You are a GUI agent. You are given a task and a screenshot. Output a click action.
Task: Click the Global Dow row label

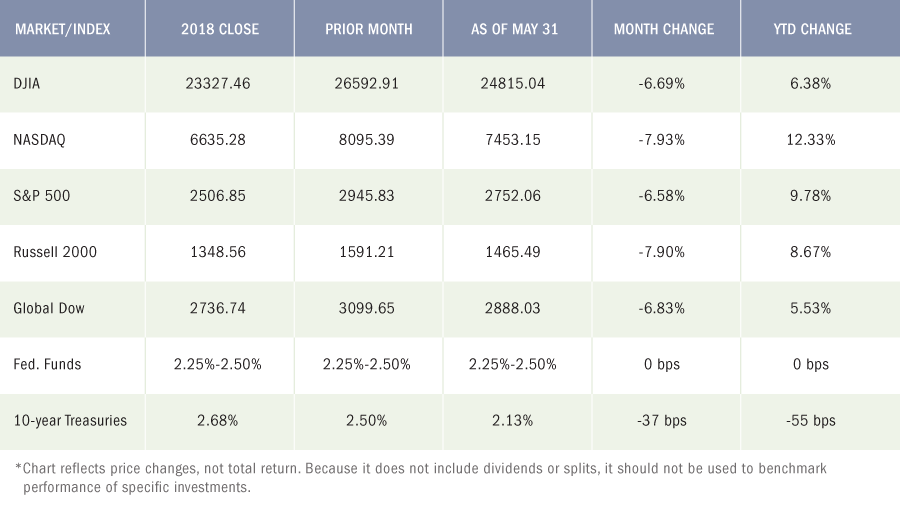[x=49, y=308]
